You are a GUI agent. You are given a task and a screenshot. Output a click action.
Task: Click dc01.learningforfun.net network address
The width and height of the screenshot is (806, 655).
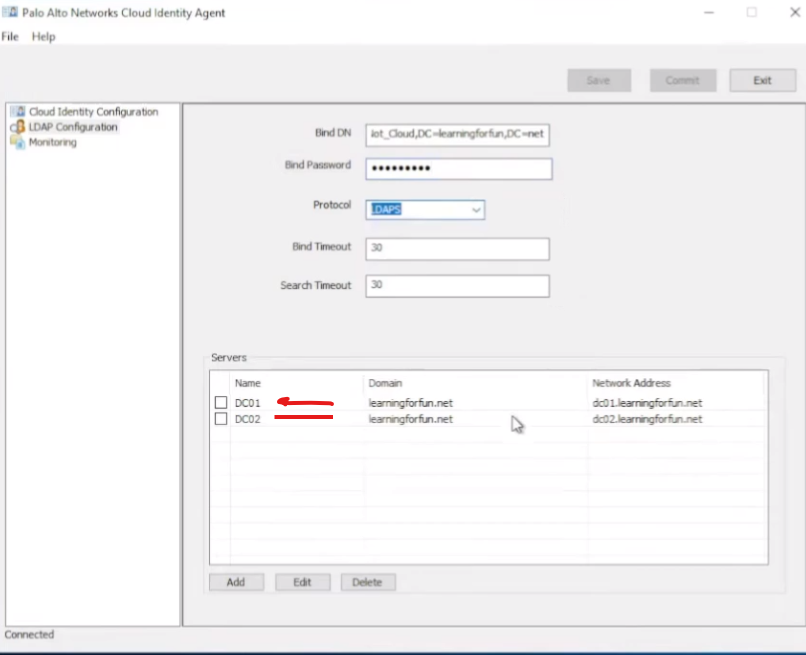coord(647,403)
